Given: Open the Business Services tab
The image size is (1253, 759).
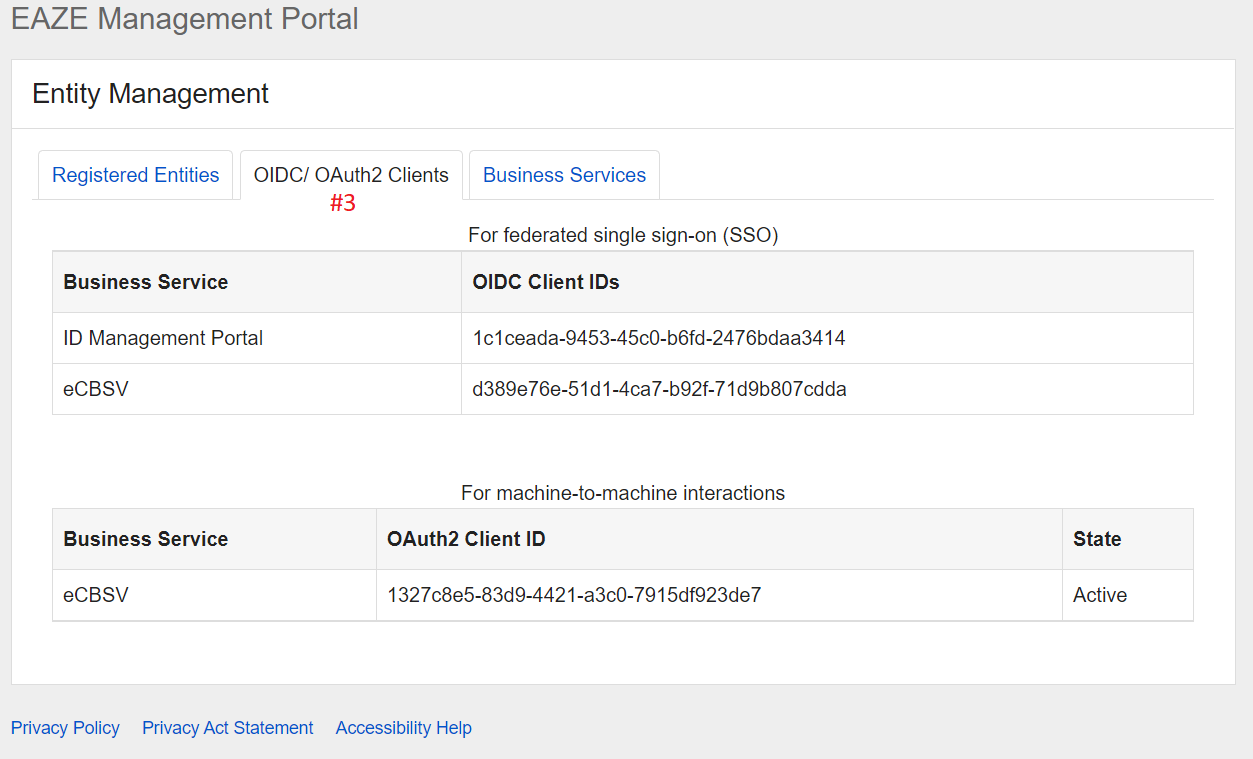Looking at the screenshot, I should [x=564, y=175].
